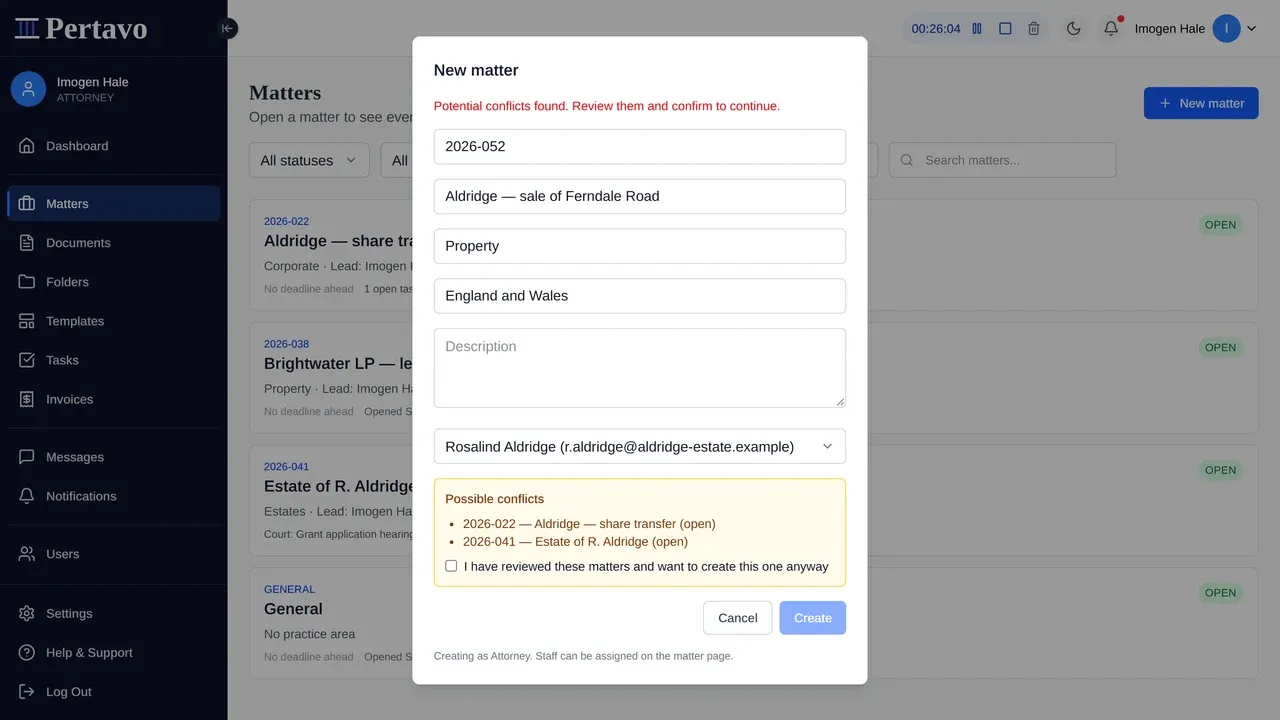Discard the timer using the trash icon

[x=1034, y=29]
